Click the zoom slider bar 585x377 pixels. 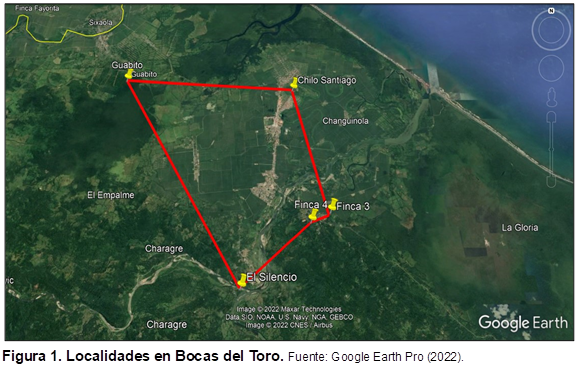(x=551, y=149)
